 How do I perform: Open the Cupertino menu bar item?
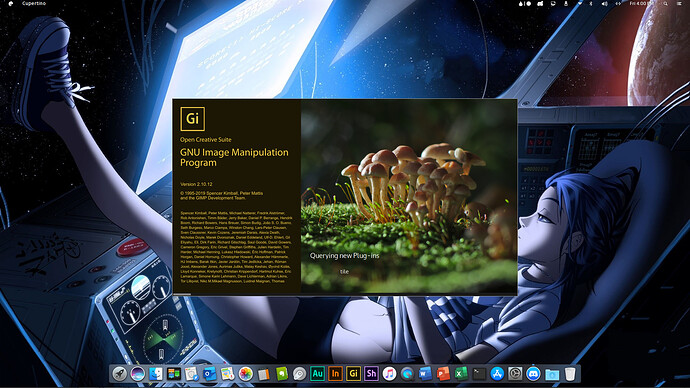tap(34, 4)
